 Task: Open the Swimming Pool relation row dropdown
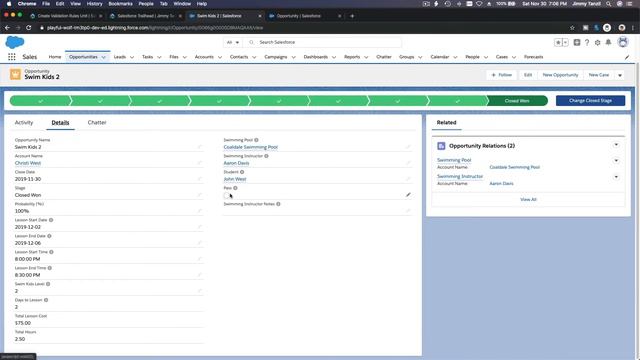[x=616, y=161]
